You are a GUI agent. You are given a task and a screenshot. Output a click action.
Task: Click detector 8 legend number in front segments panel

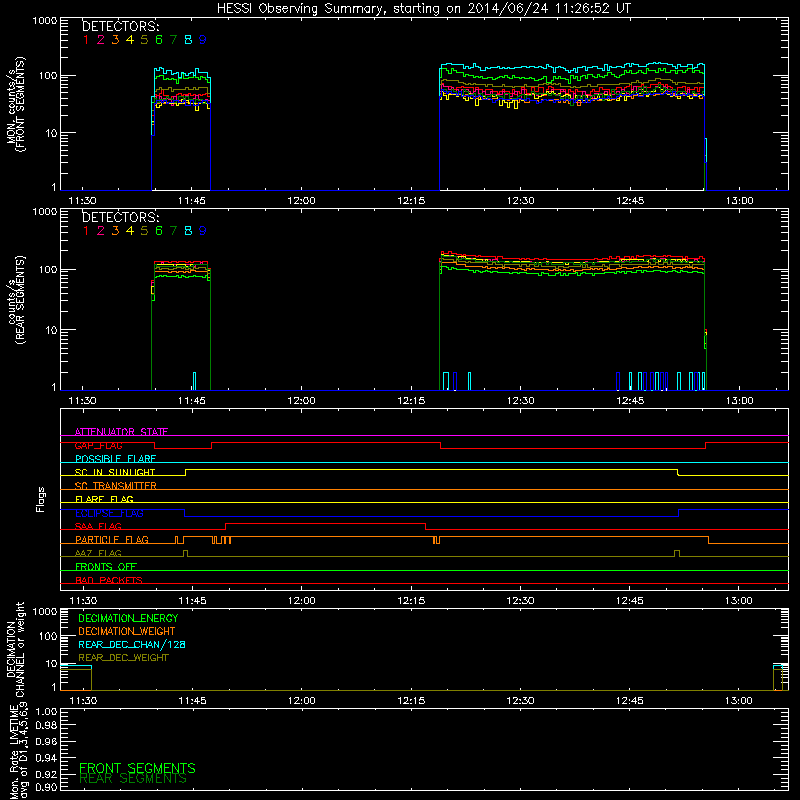click(x=188, y=40)
